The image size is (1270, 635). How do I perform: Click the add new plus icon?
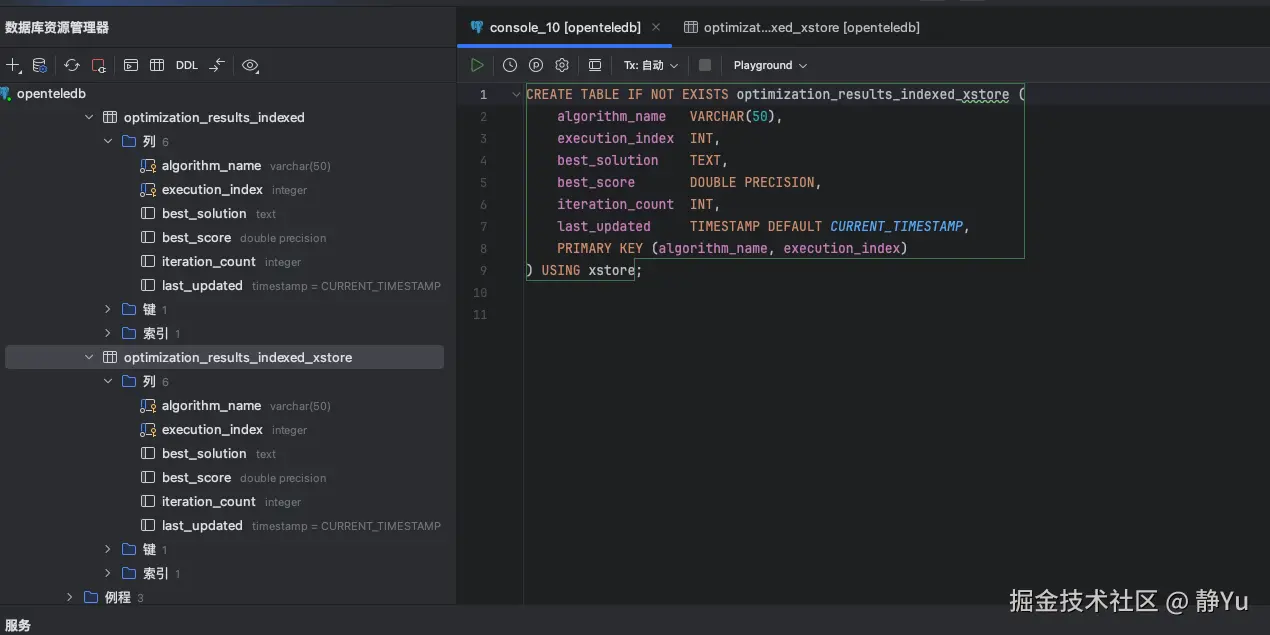(x=13, y=65)
